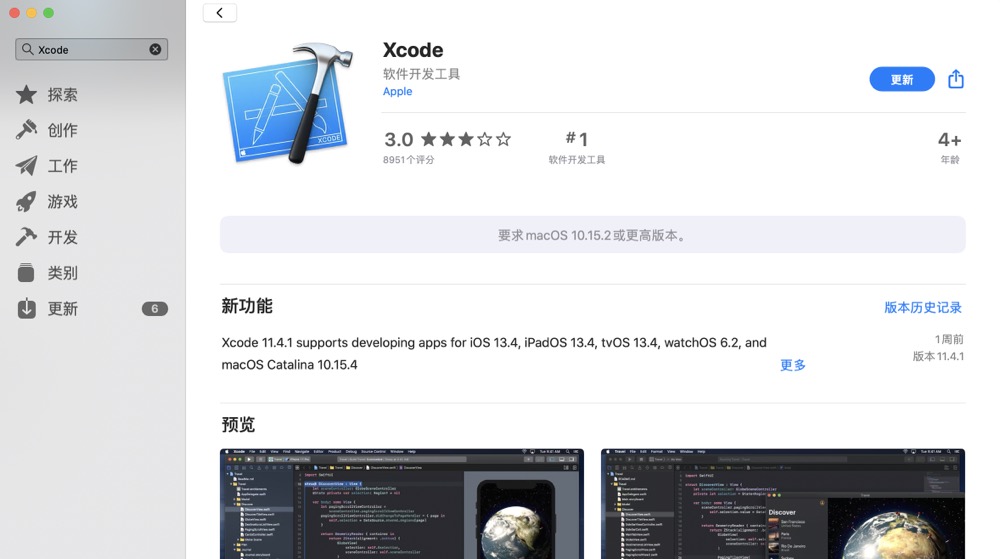
Task: Click the share icon next to update
Action: [x=955, y=79]
